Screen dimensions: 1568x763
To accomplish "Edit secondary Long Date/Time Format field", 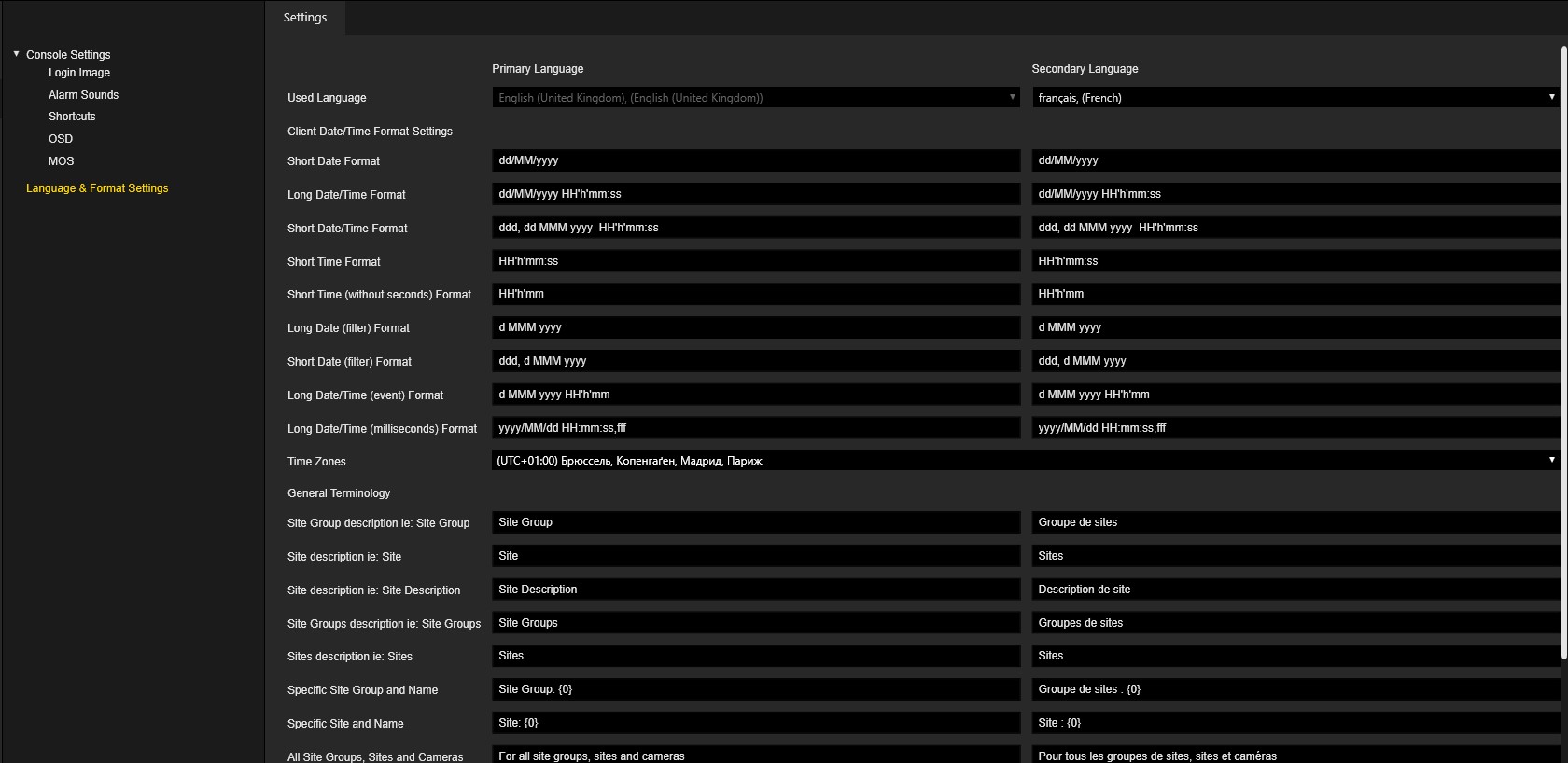I will tap(1295, 194).
